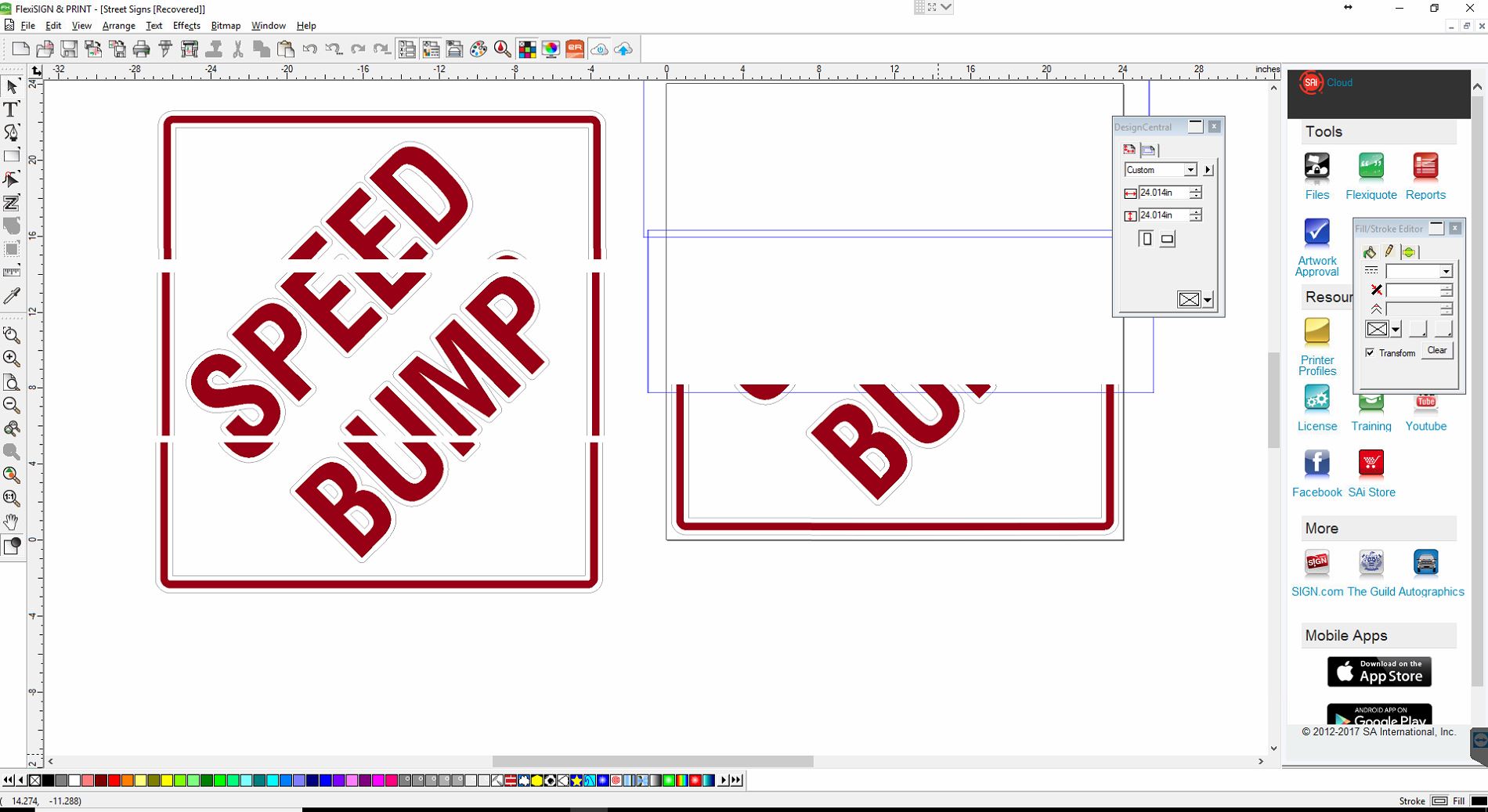Click the ink drop magnifier icon
The image size is (1488, 812).
[503, 49]
